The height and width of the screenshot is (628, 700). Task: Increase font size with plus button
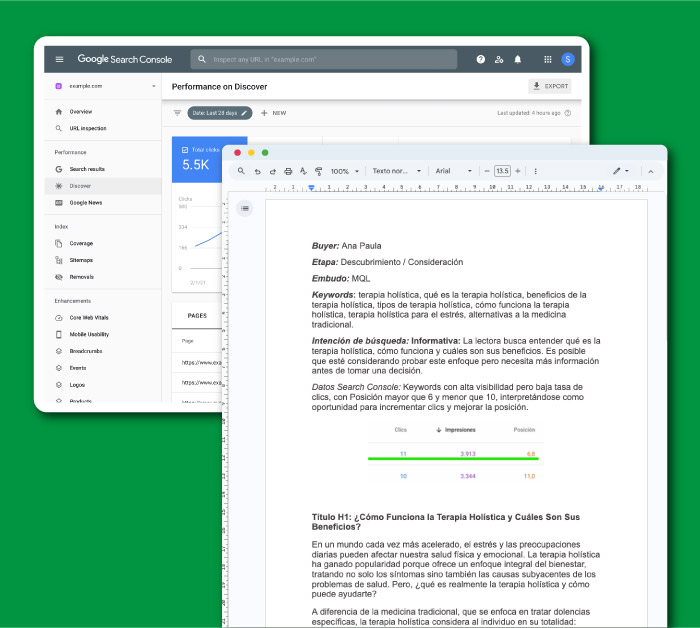(x=518, y=171)
